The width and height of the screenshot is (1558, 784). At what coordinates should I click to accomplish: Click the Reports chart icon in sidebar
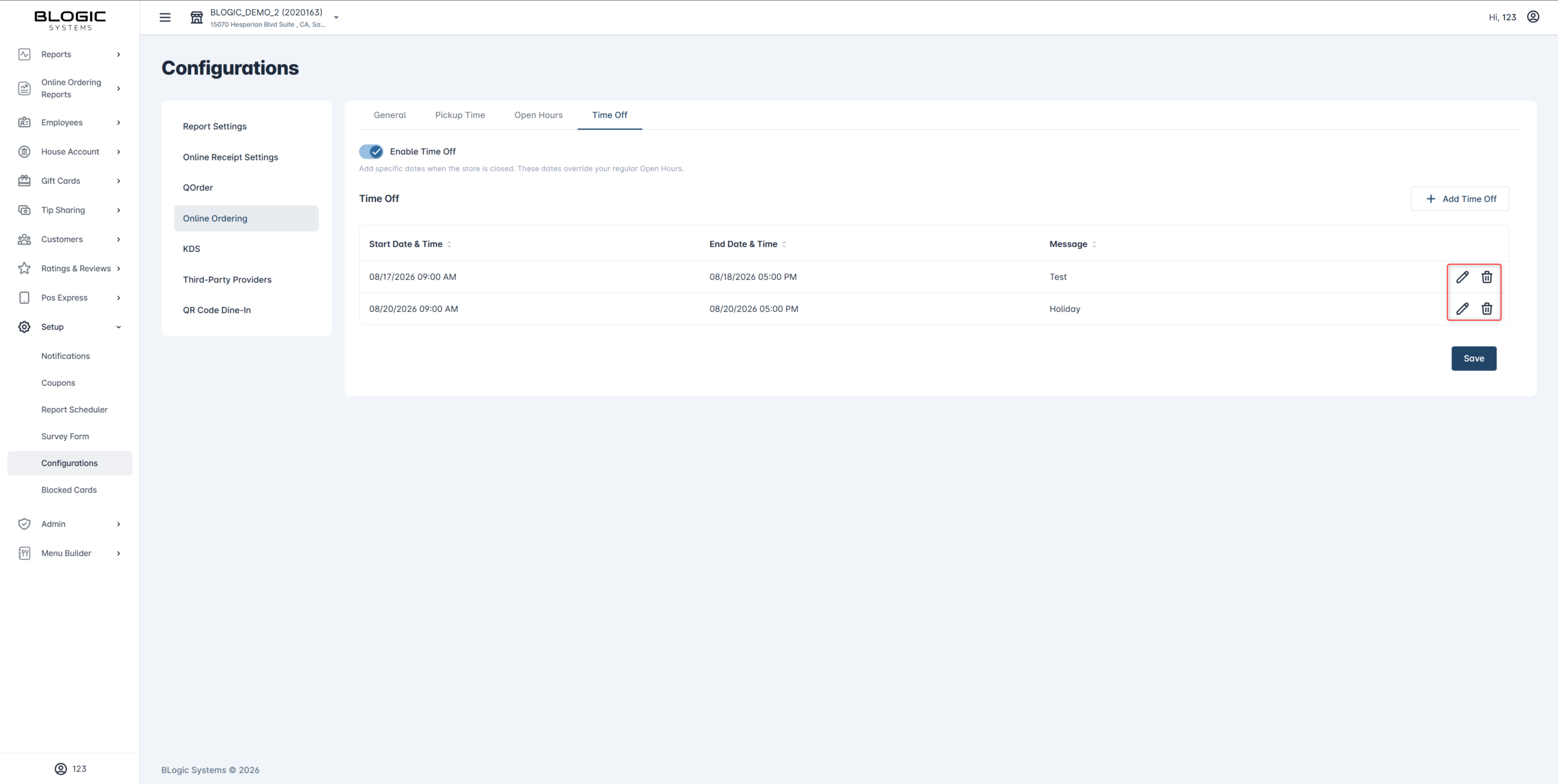[24, 54]
